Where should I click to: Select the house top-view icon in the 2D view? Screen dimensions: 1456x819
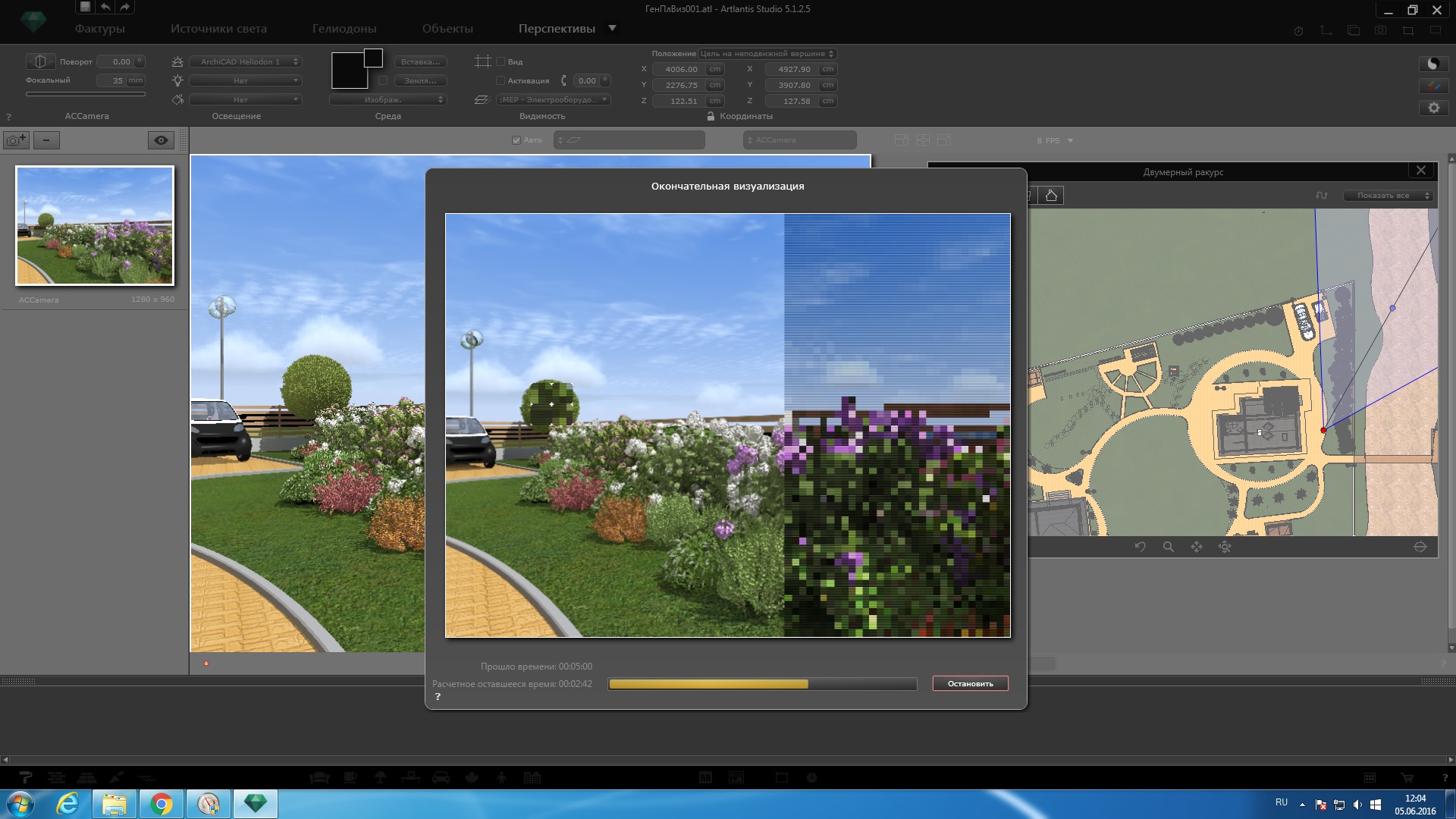pos(1051,196)
